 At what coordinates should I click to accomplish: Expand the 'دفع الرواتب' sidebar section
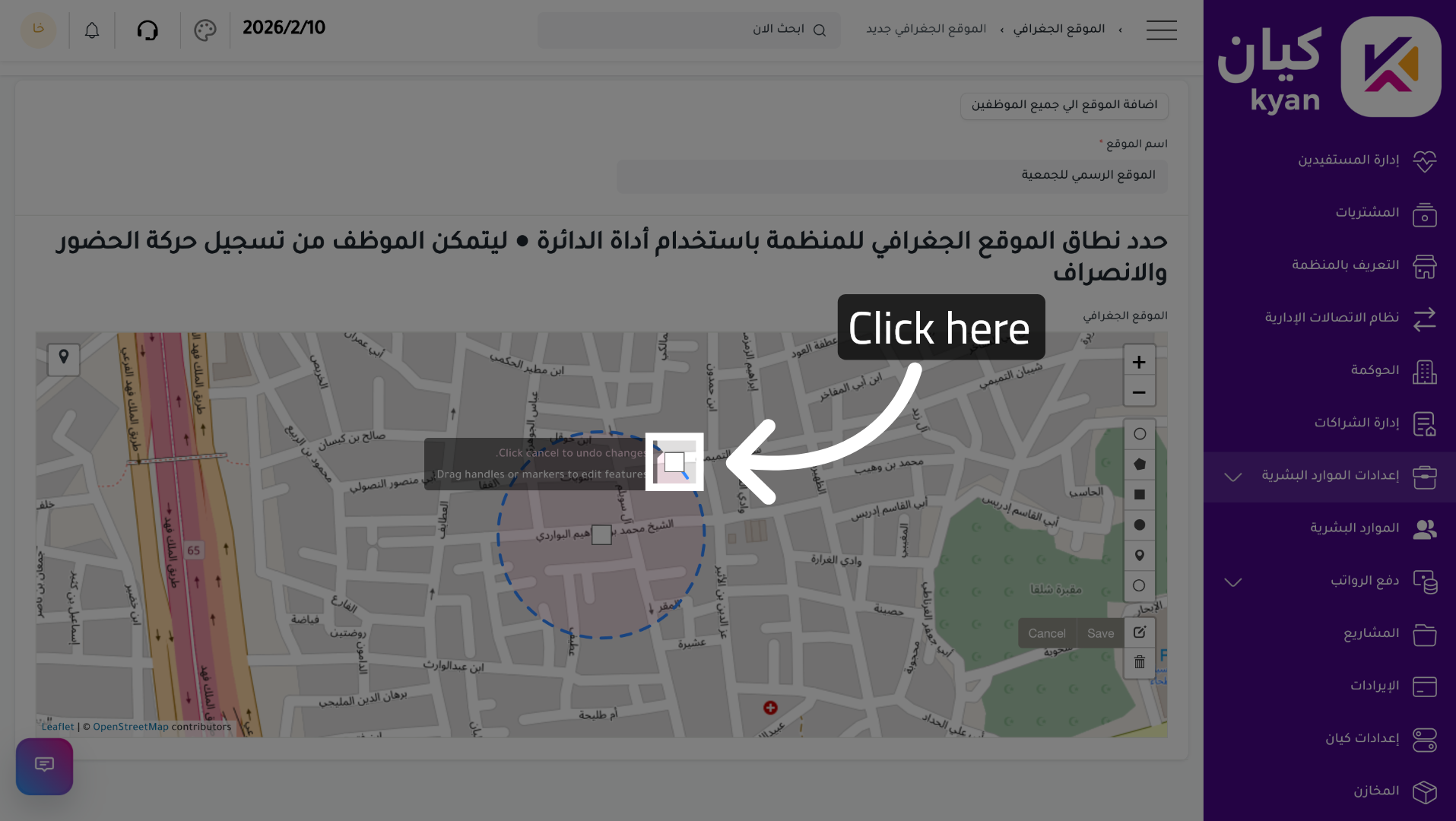(x=1233, y=582)
